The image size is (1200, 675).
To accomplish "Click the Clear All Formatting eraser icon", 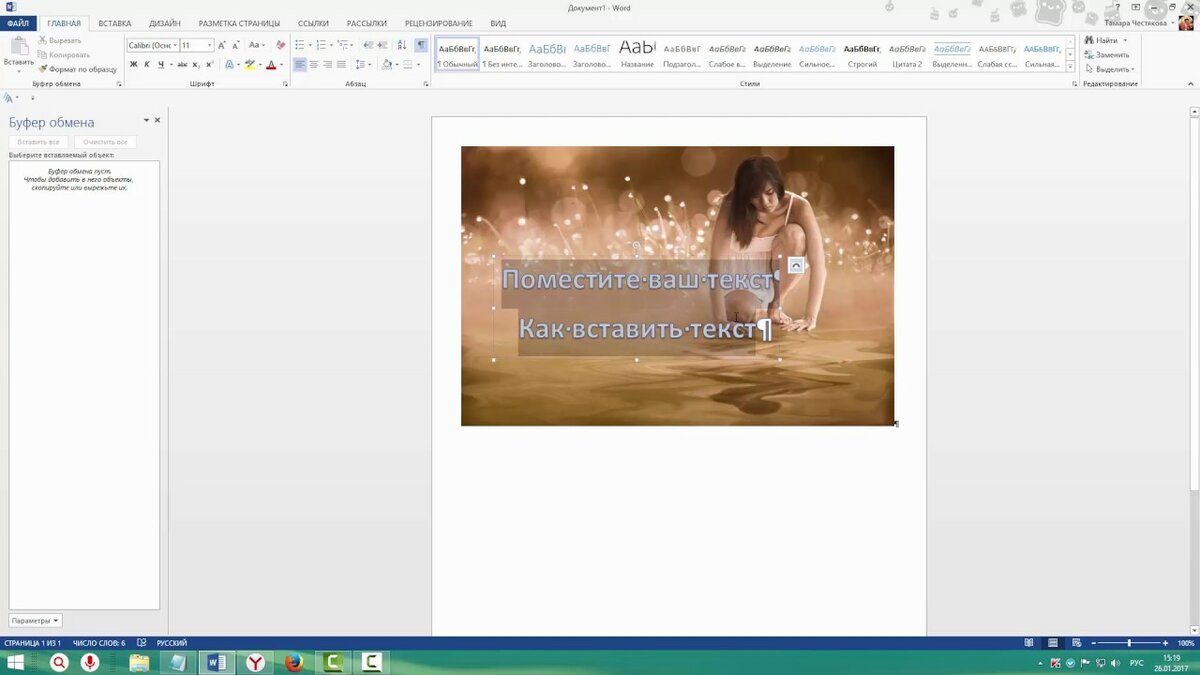I will click(x=282, y=45).
